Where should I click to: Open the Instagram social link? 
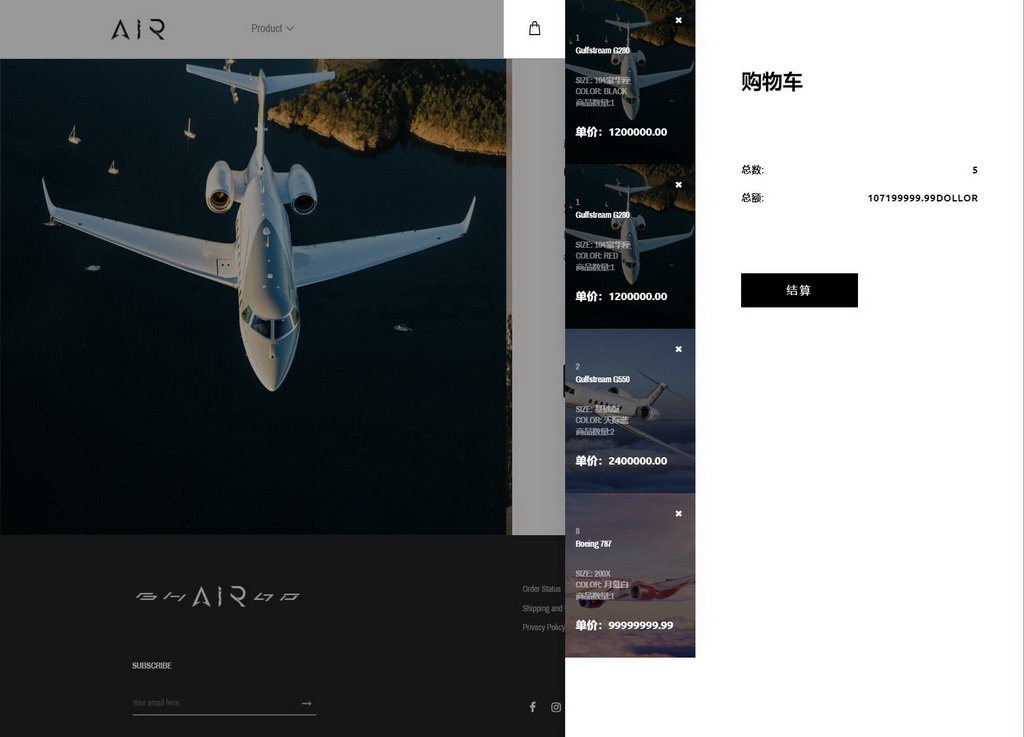pos(556,707)
